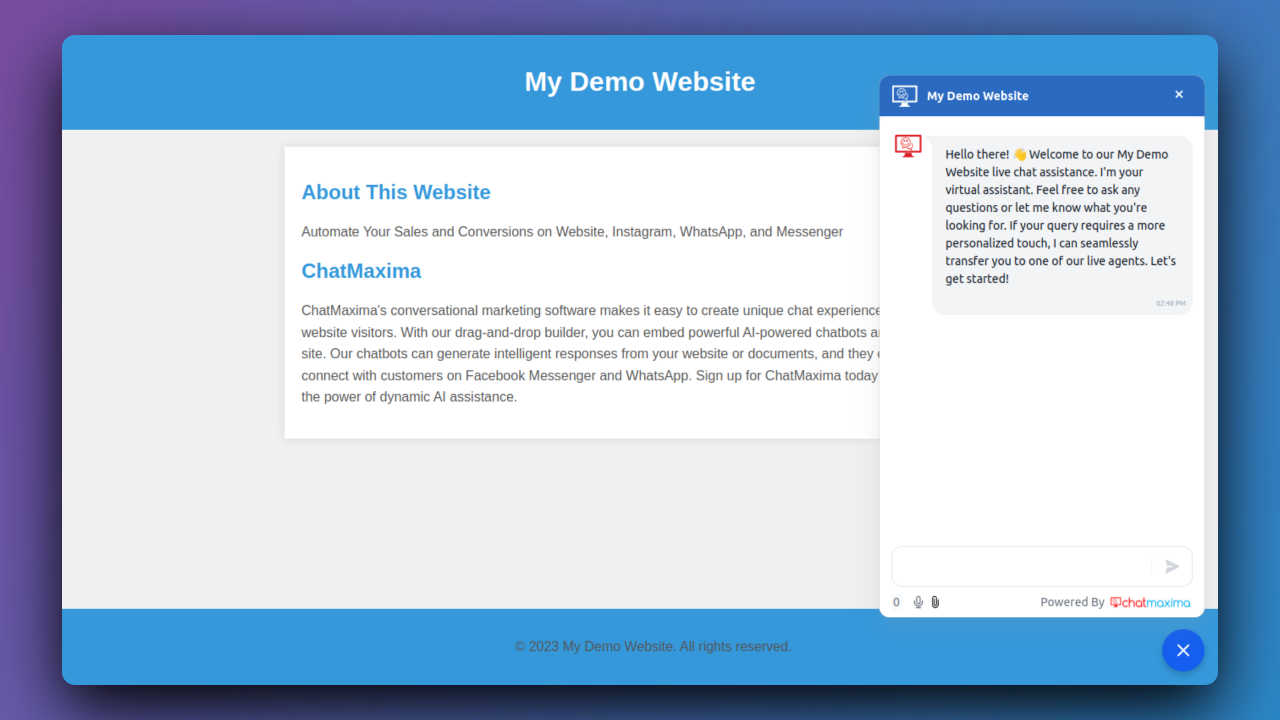Click the About This Website heading
The image size is (1280, 720).
pyautogui.click(x=396, y=192)
